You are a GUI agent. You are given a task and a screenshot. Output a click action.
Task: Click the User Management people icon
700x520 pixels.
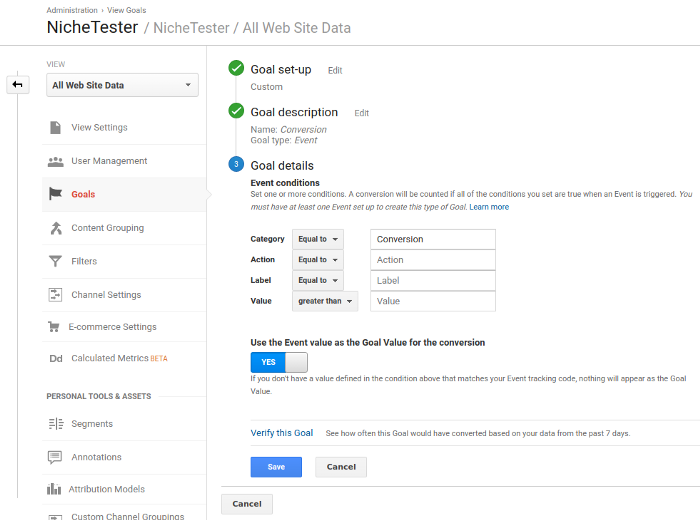pyautogui.click(x=55, y=161)
